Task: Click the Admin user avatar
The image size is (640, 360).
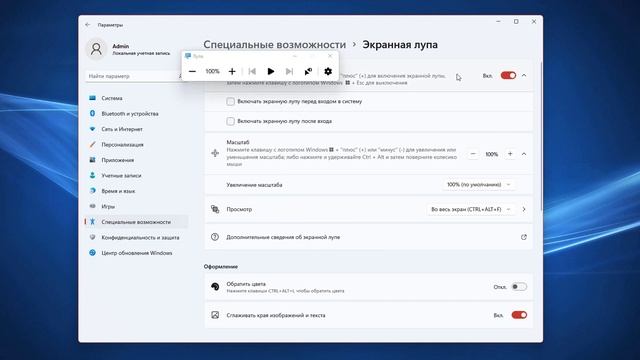Action: point(96,49)
